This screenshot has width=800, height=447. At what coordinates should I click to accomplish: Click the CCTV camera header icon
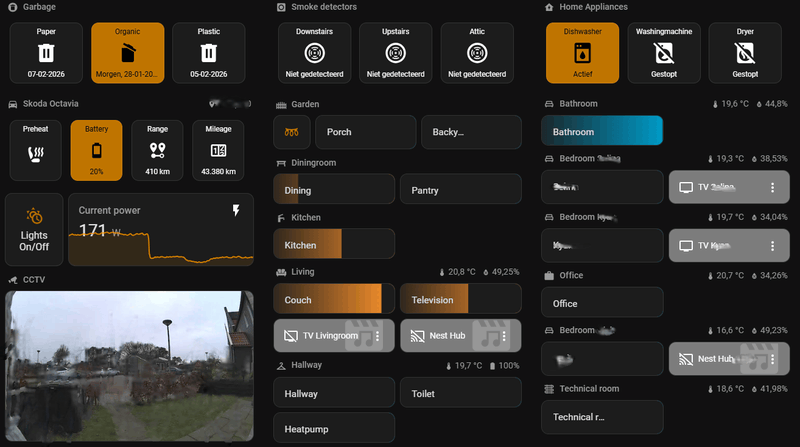point(13,280)
